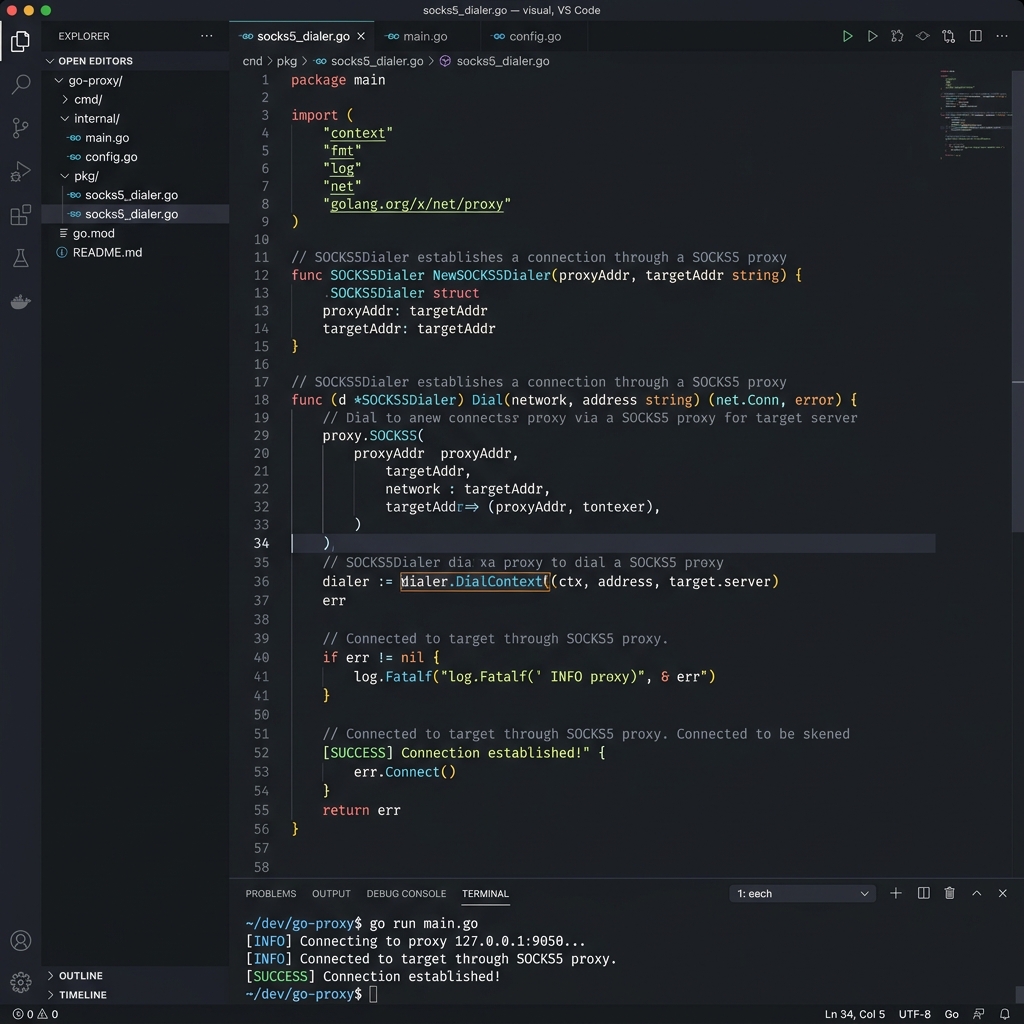This screenshot has height=1024, width=1024.
Task: Create a new terminal with plus icon
Action: [895, 893]
